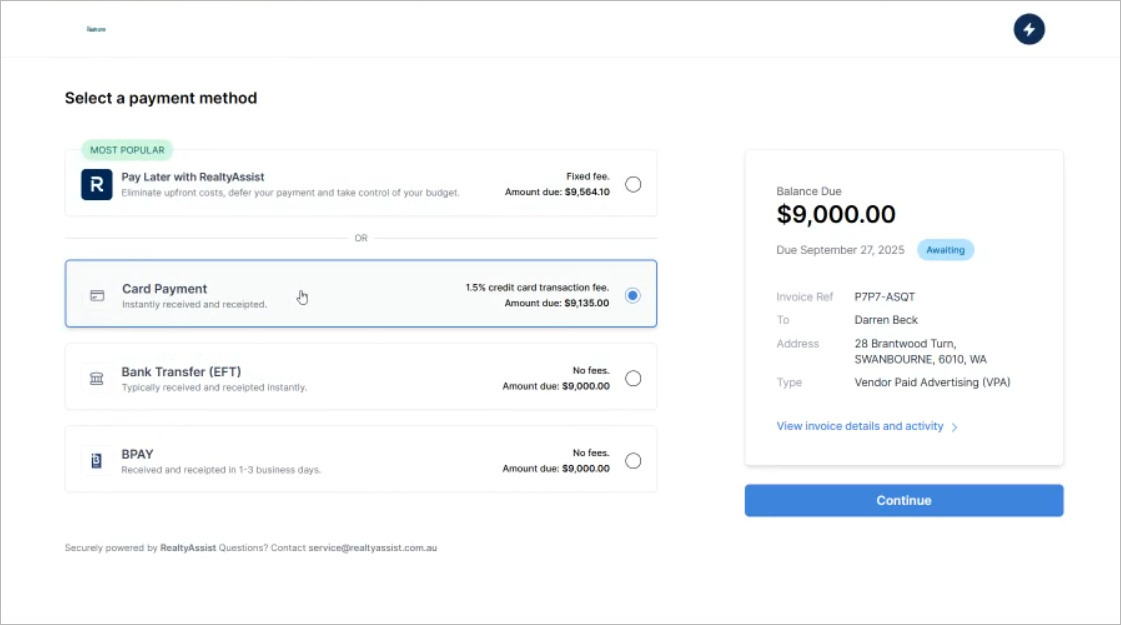
Task: Click the lightning bolt icon in header
Action: tap(1029, 29)
